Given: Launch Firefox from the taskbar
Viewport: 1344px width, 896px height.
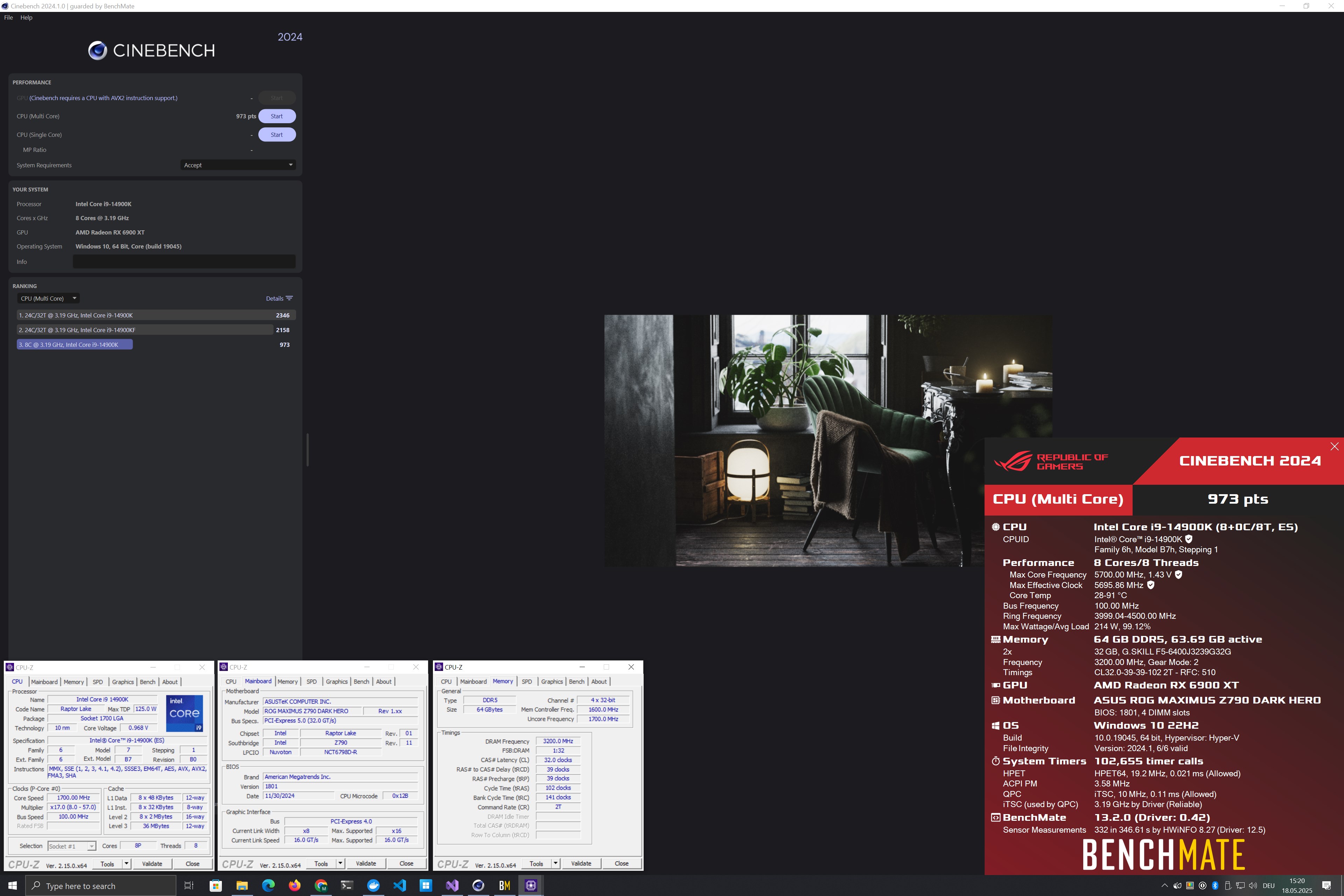Looking at the screenshot, I should coord(294,886).
